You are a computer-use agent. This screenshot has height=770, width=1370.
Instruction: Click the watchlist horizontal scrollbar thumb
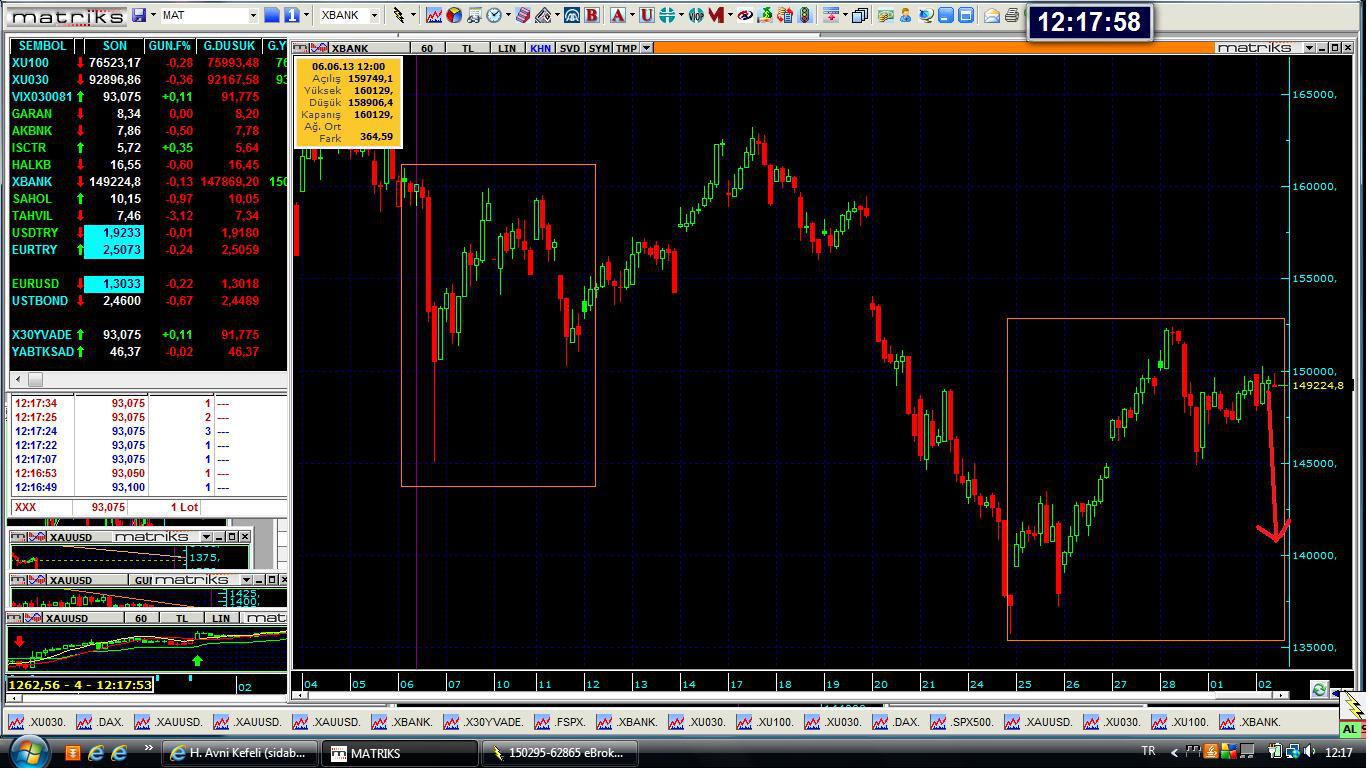(x=35, y=379)
